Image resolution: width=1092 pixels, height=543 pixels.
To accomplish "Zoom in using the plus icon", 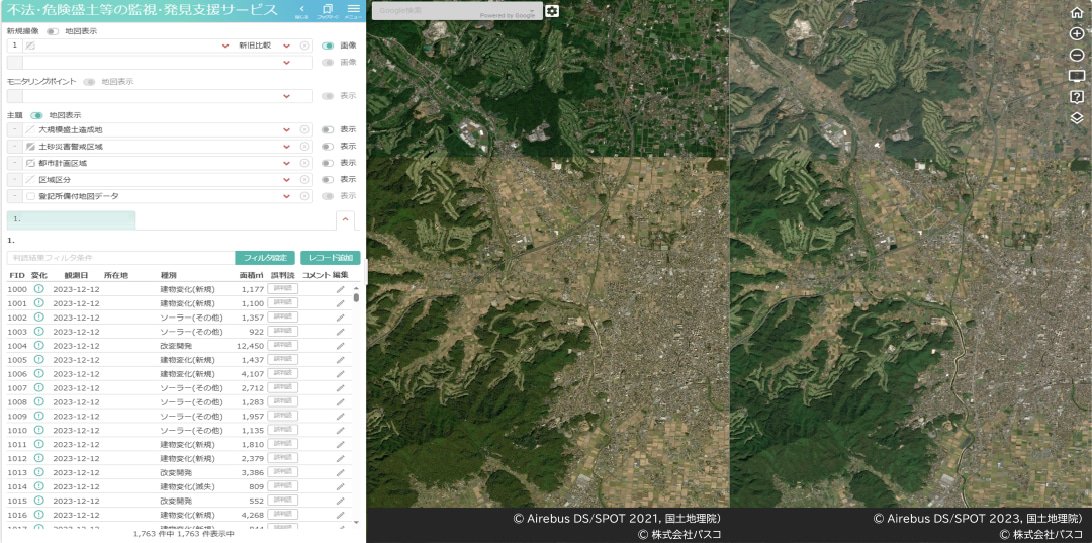I will click(x=1077, y=34).
